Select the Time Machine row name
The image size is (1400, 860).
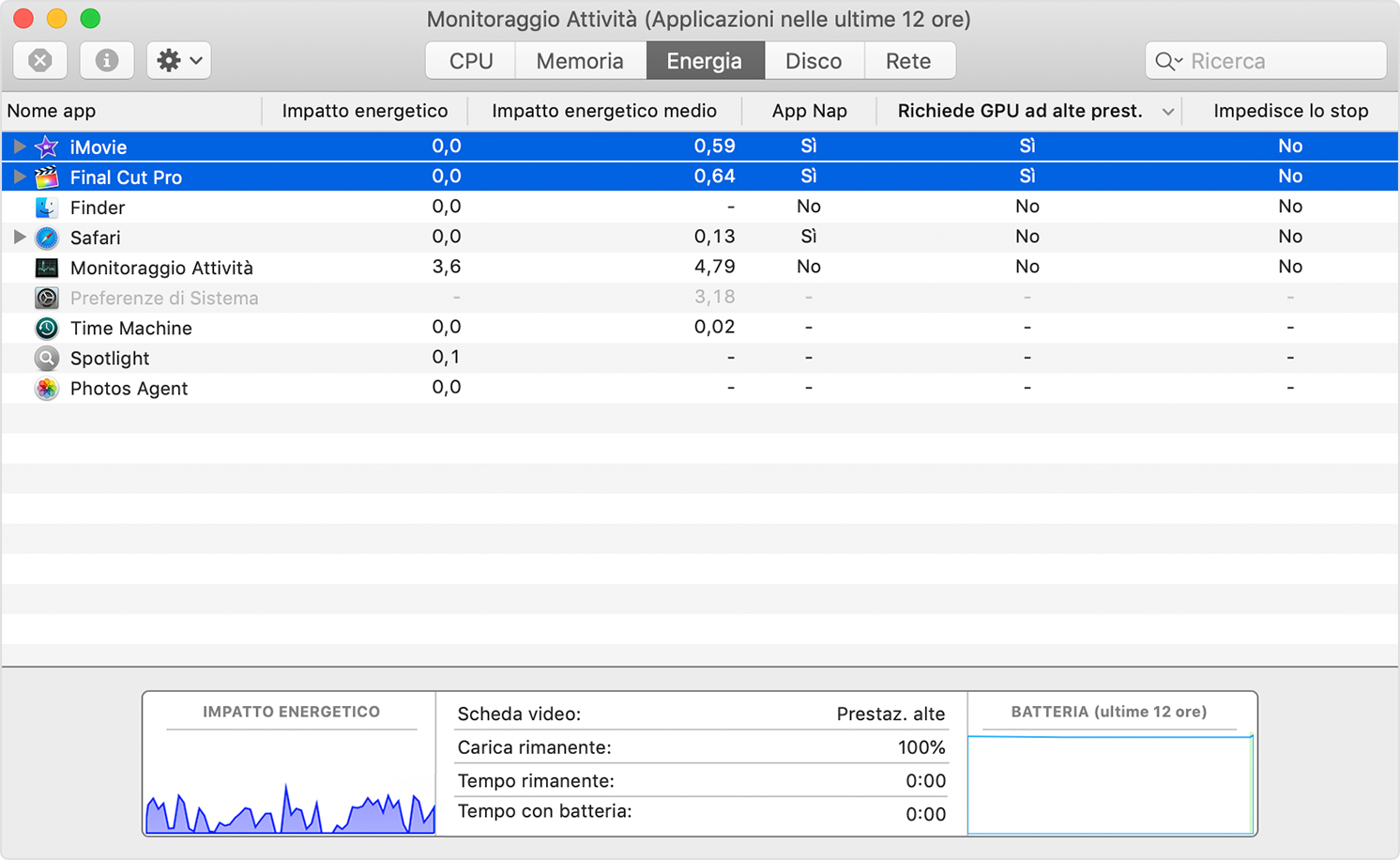click(131, 328)
